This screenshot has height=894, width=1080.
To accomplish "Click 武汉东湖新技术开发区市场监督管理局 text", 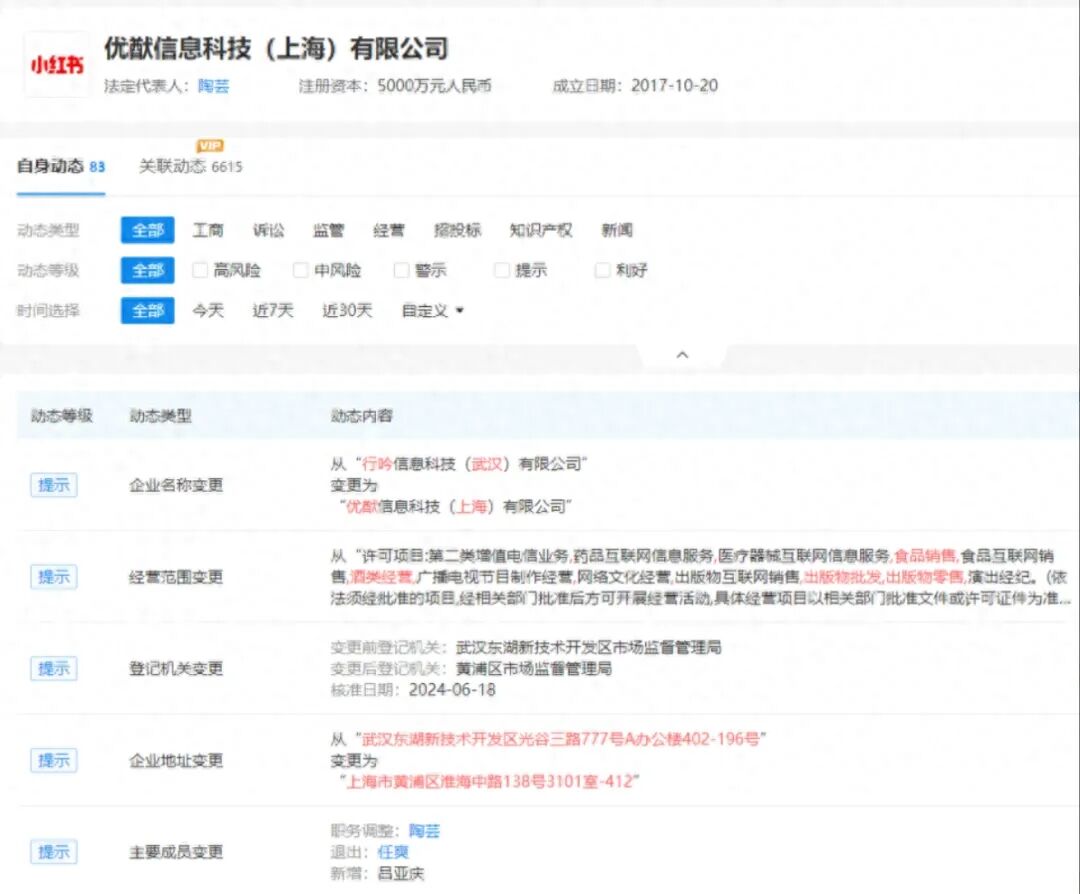I will pos(589,647).
